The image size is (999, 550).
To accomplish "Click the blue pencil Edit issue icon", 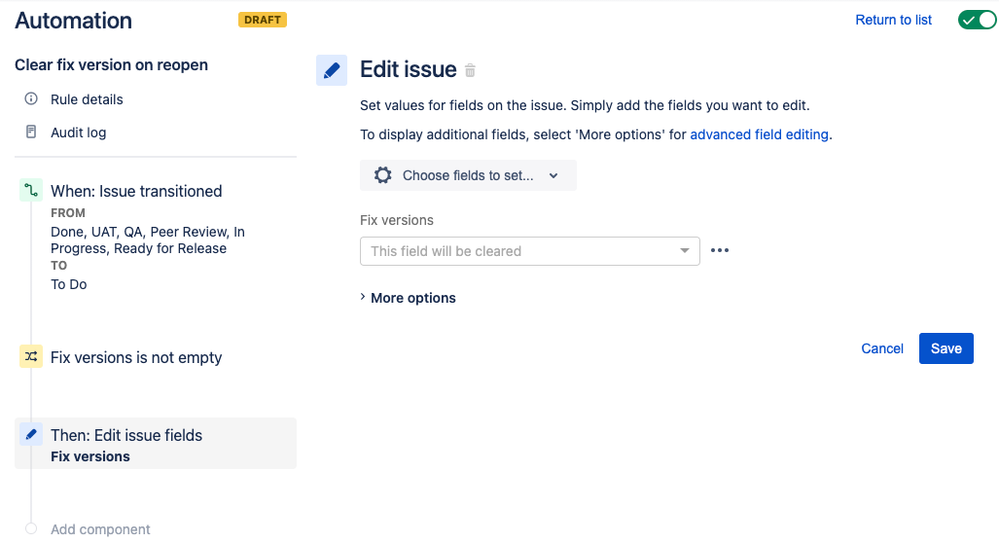I will pos(331,70).
